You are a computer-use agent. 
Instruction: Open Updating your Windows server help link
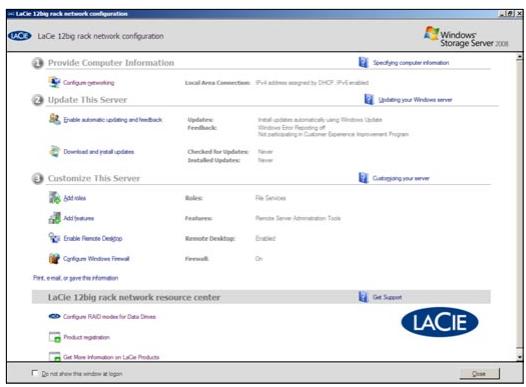(415, 100)
